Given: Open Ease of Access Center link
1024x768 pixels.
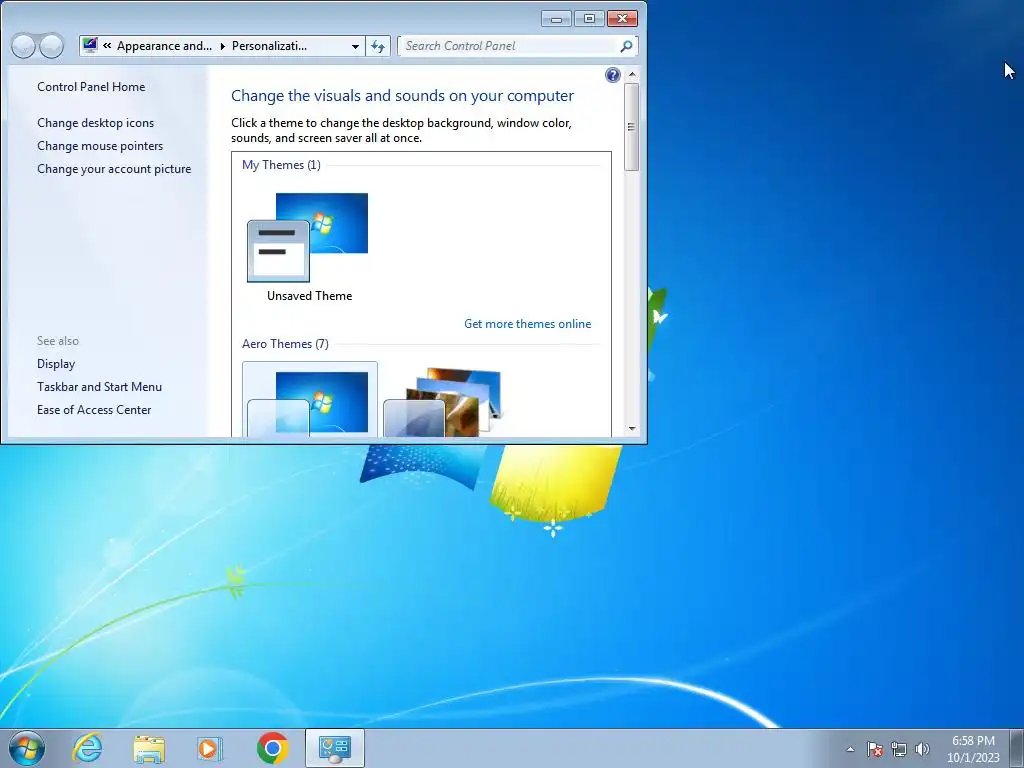Looking at the screenshot, I should click(x=94, y=409).
